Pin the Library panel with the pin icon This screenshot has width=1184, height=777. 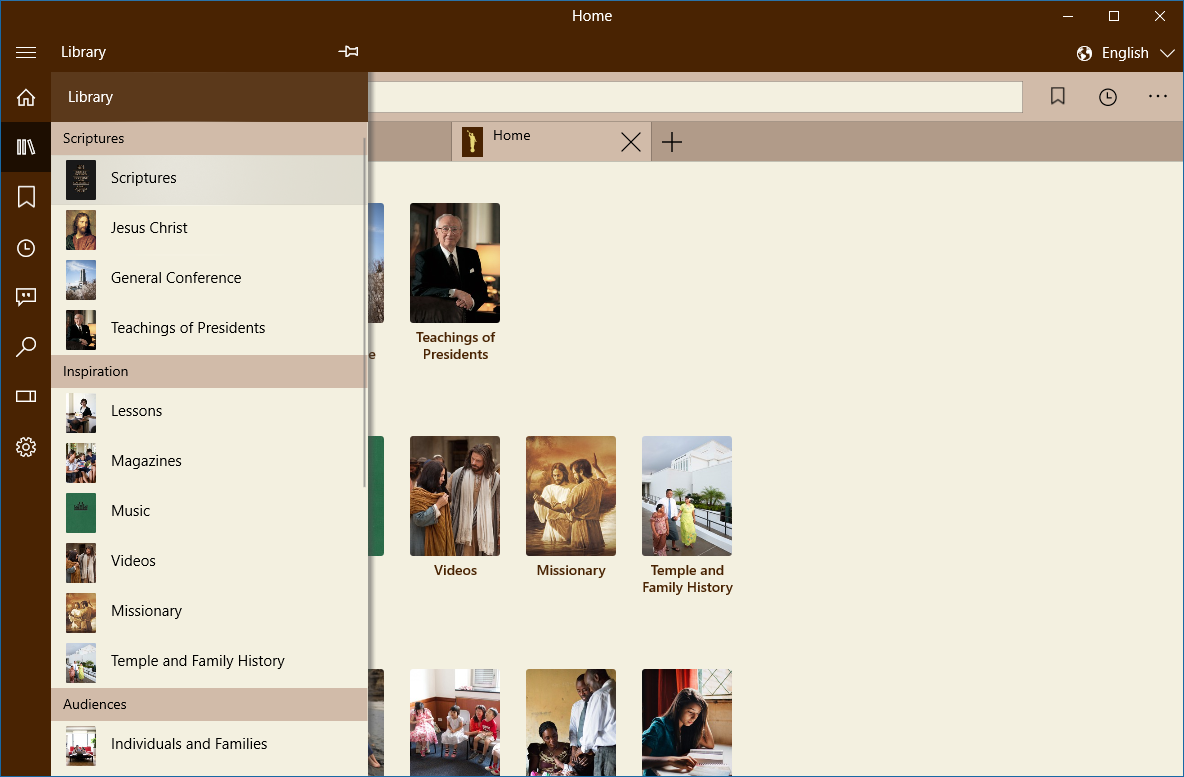coord(348,51)
